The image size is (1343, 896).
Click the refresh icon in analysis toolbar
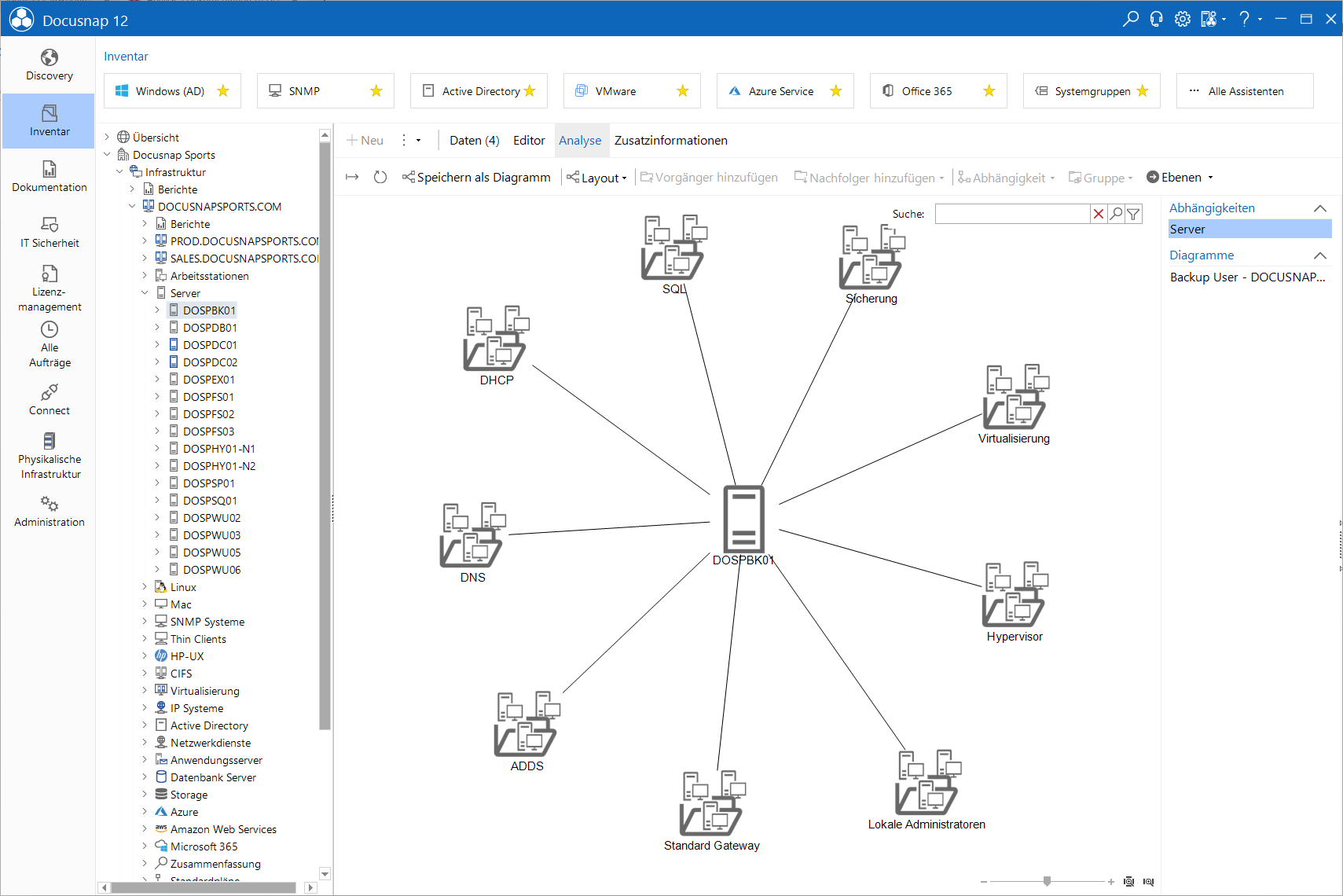point(380,178)
